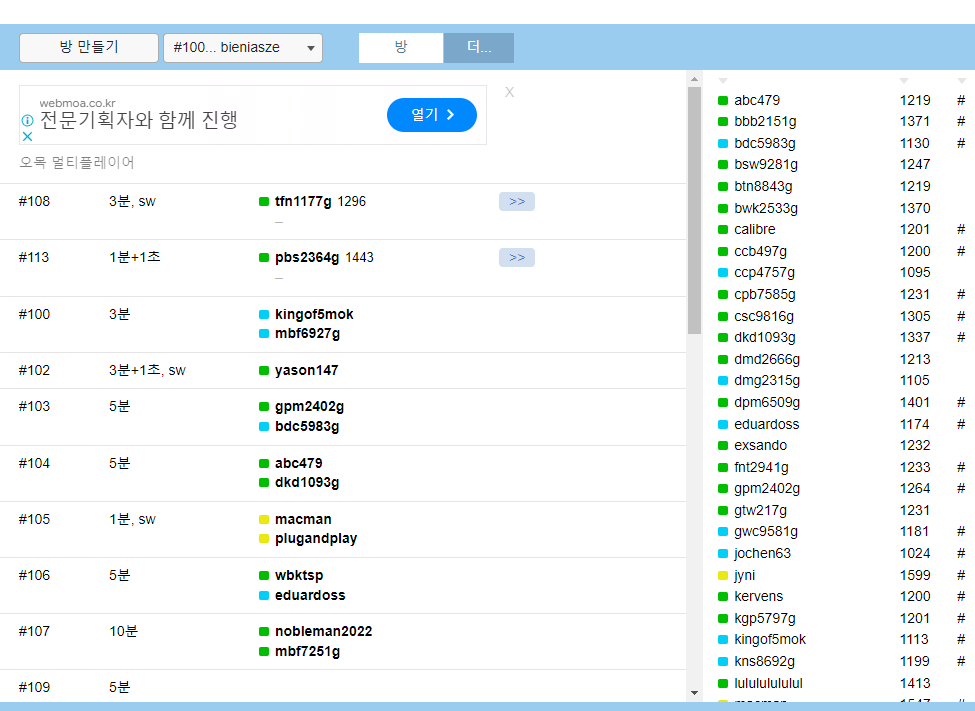
Task: Click the blue ad close cross icon
Action: click(27, 136)
